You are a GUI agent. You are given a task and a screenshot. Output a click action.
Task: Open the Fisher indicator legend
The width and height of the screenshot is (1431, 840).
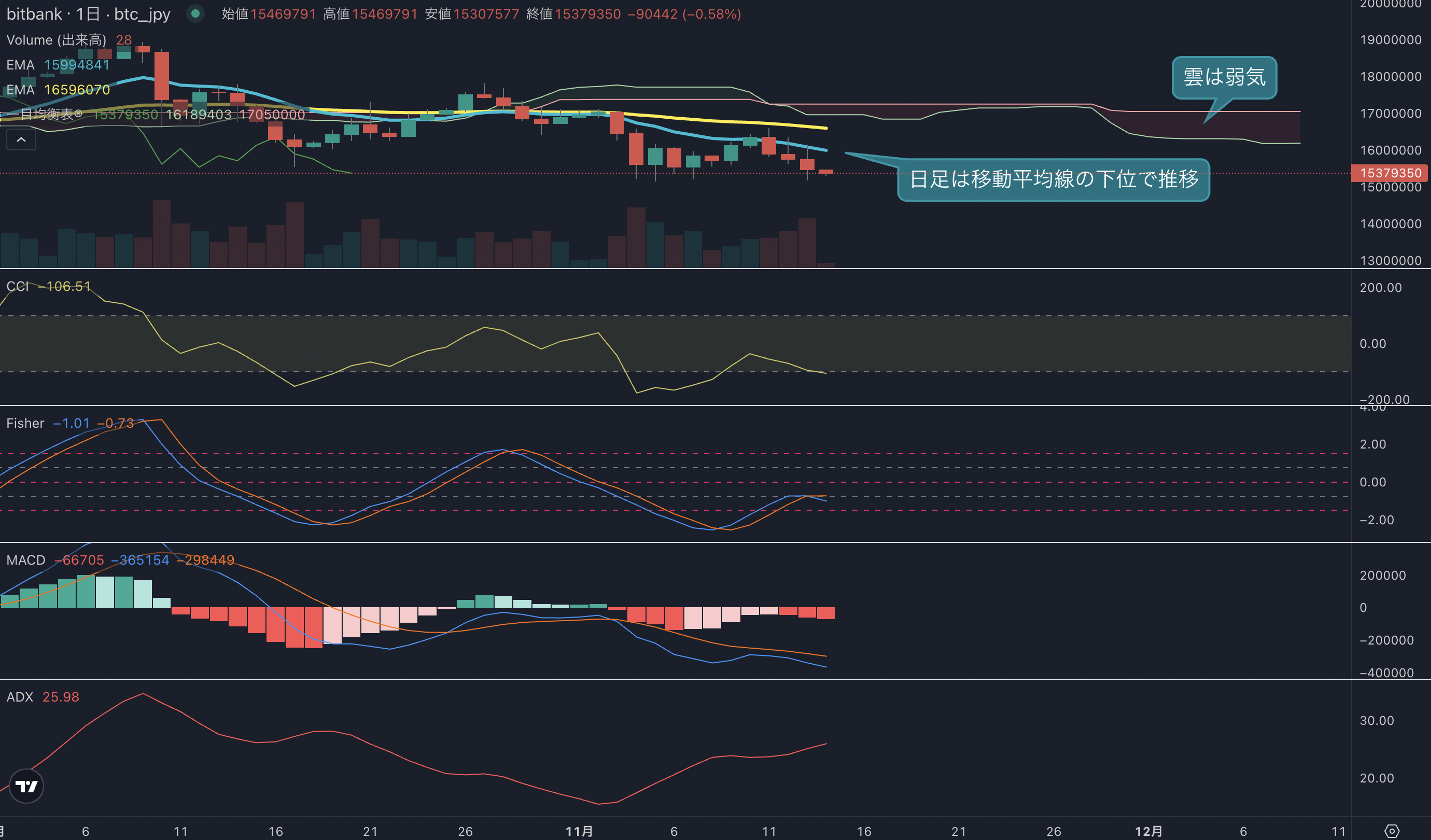70,423
